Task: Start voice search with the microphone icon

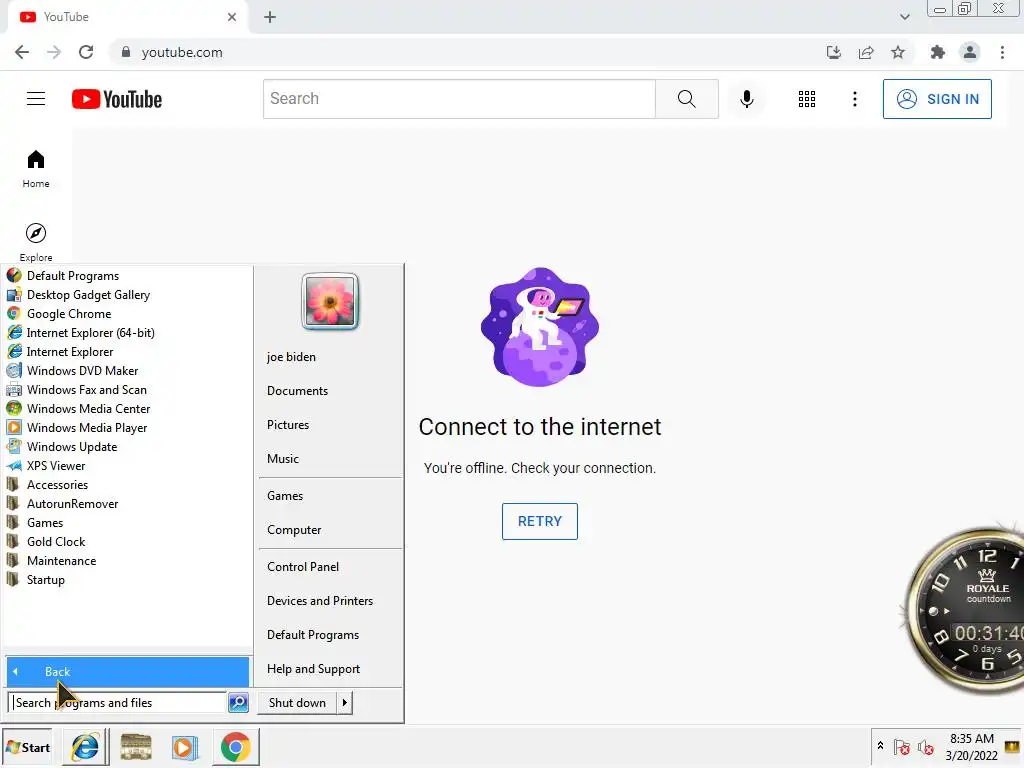Action: pyautogui.click(x=747, y=99)
